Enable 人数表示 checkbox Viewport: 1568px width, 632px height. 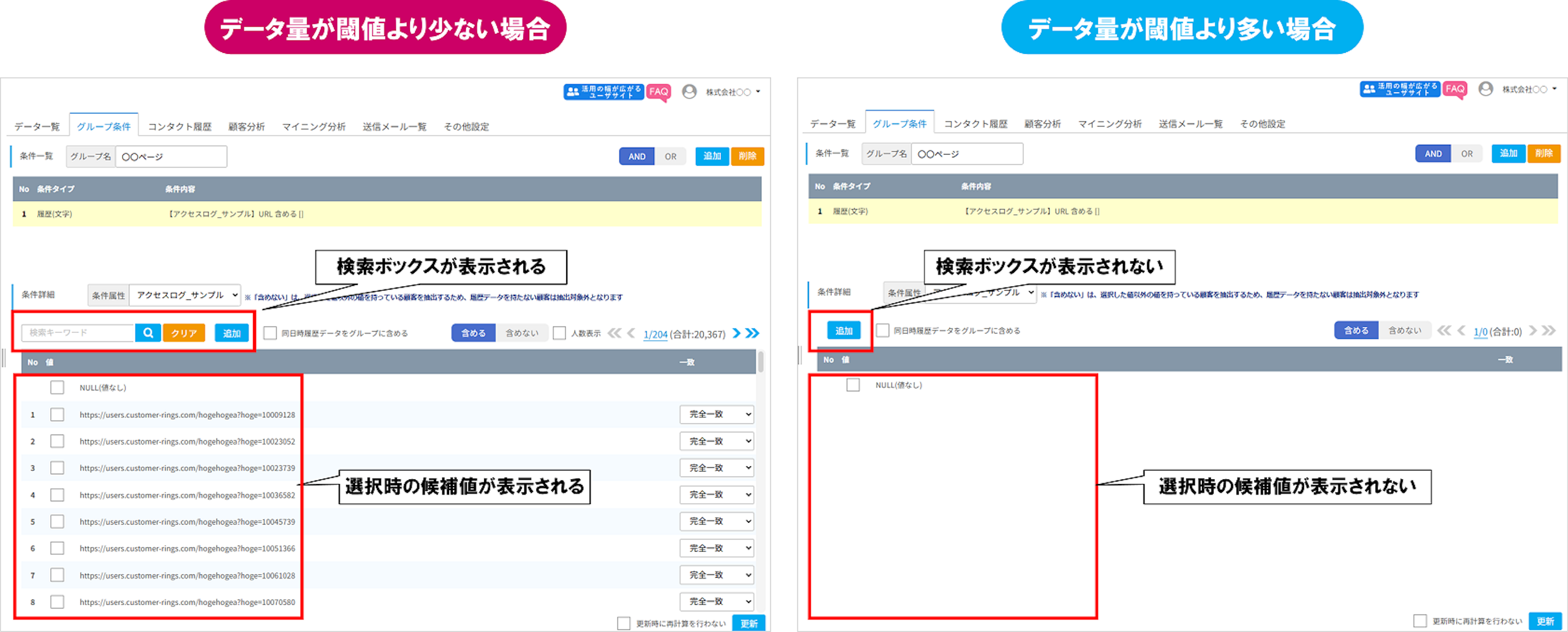(x=559, y=333)
